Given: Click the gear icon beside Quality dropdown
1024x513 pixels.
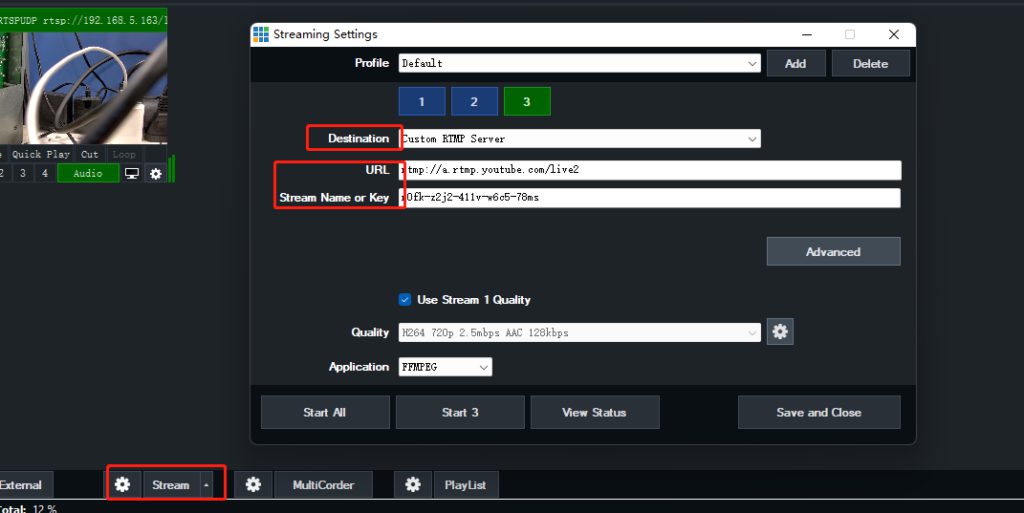Looking at the screenshot, I should (x=780, y=332).
